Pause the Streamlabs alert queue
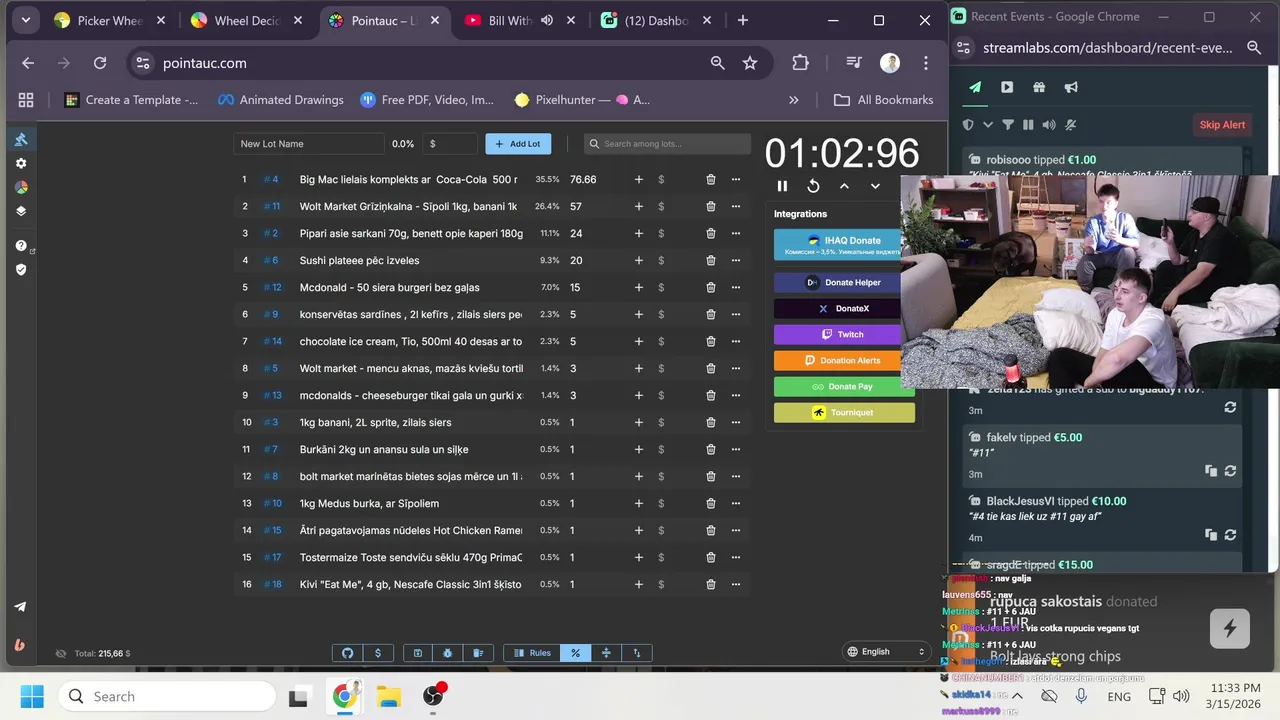Image resolution: width=1280 pixels, height=720 pixels. pos(1028,125)
